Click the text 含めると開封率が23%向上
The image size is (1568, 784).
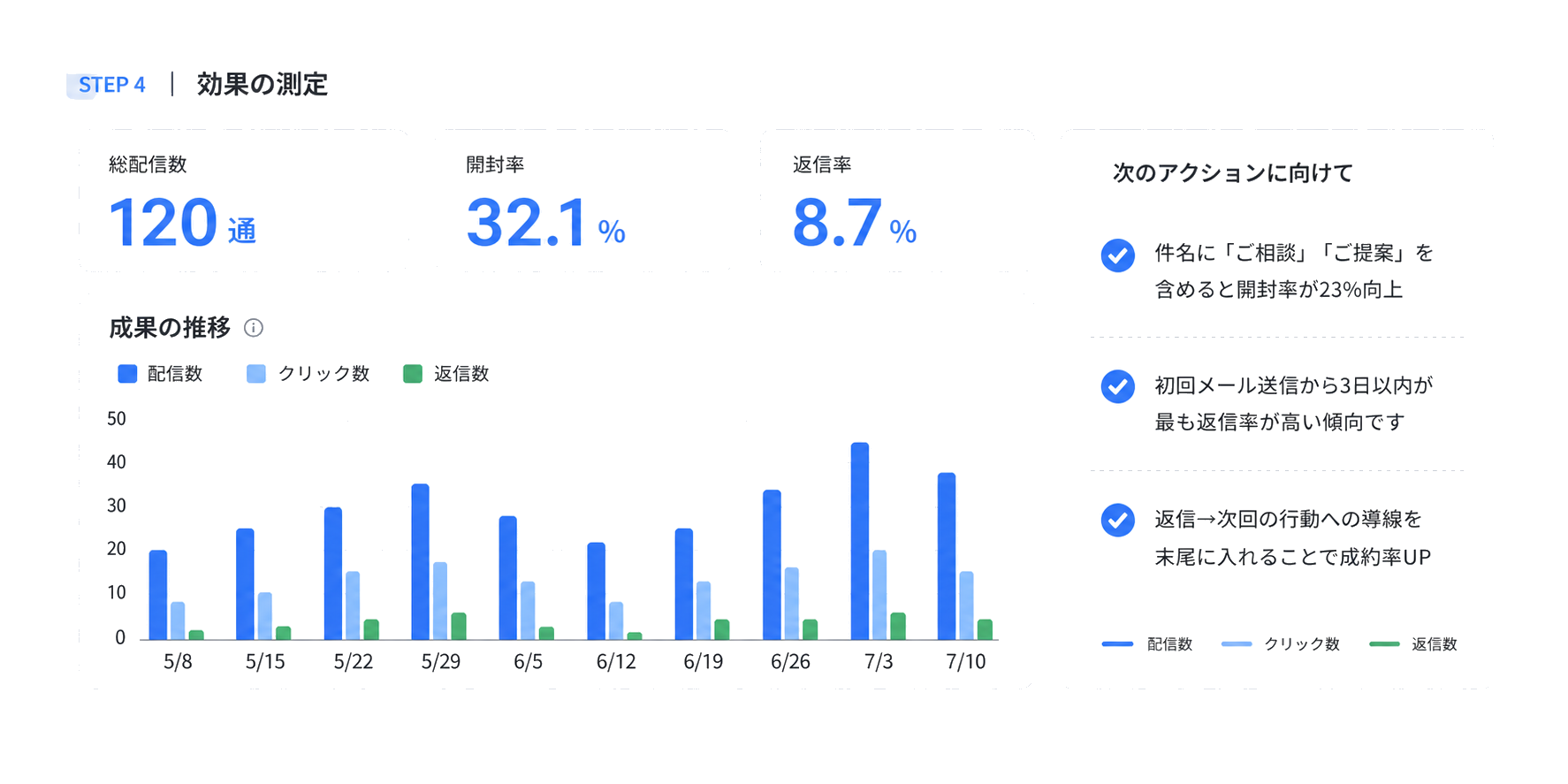[x=1279, y=290]
